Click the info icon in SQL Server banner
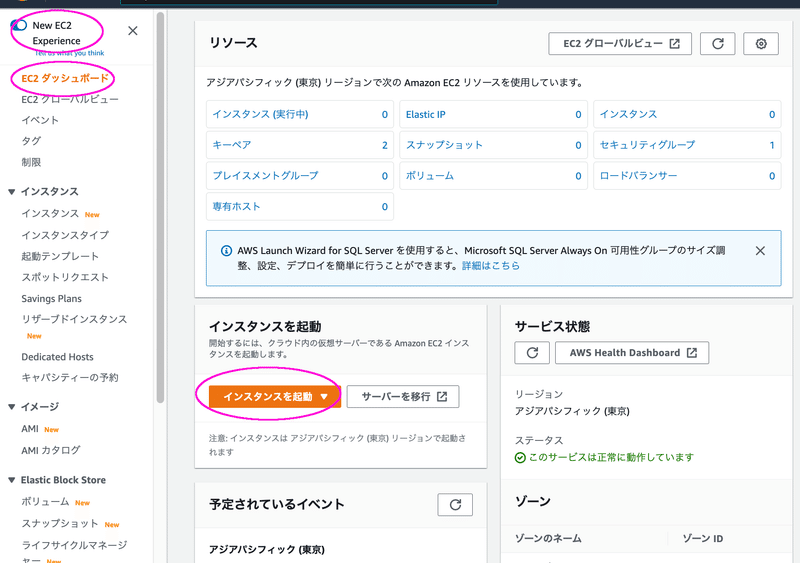Screen dimensions: 800x563 click(x=226, y=251)
